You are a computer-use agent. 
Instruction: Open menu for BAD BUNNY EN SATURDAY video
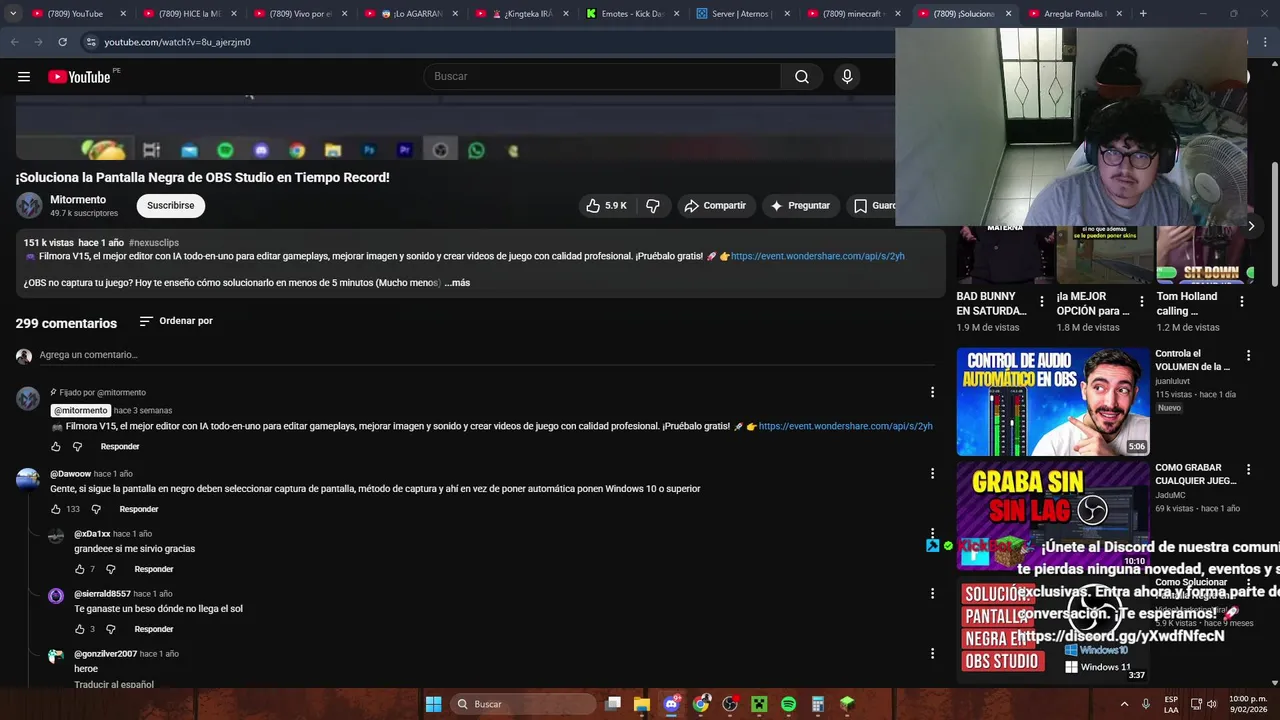click(x=1042, y=301)
